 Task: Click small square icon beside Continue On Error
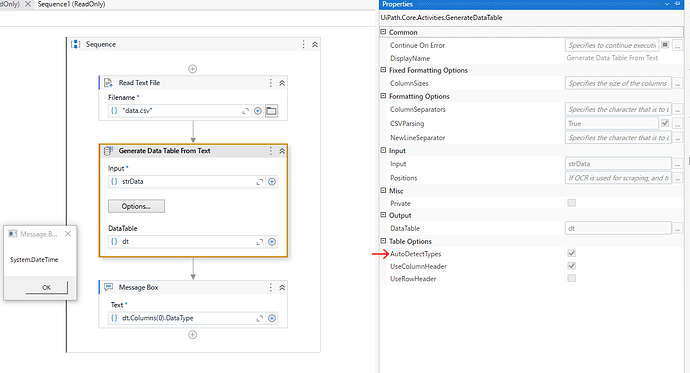(665, 45)
